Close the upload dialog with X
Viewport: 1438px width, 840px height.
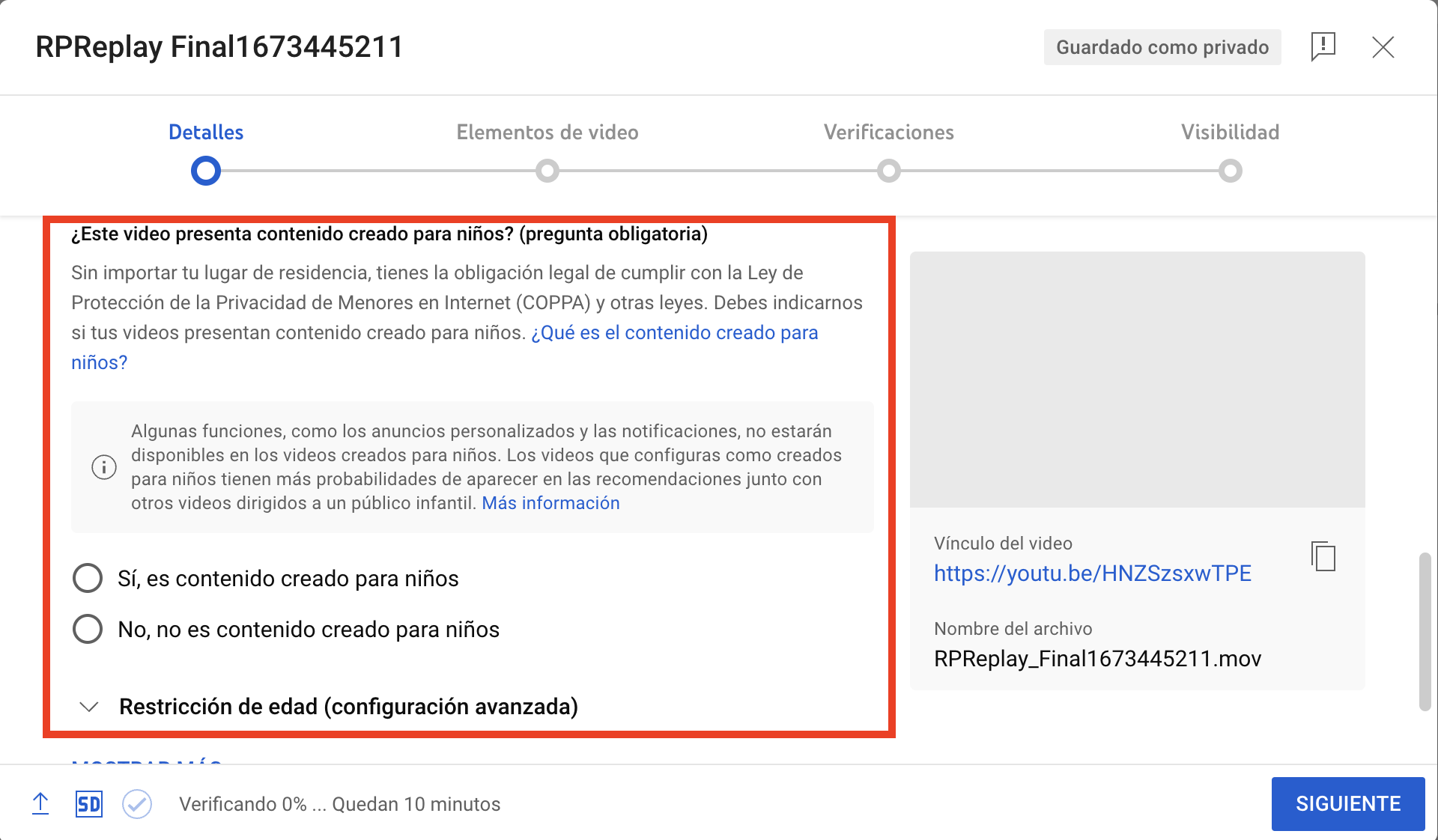pyautogui.click(x=1383, y=47)
